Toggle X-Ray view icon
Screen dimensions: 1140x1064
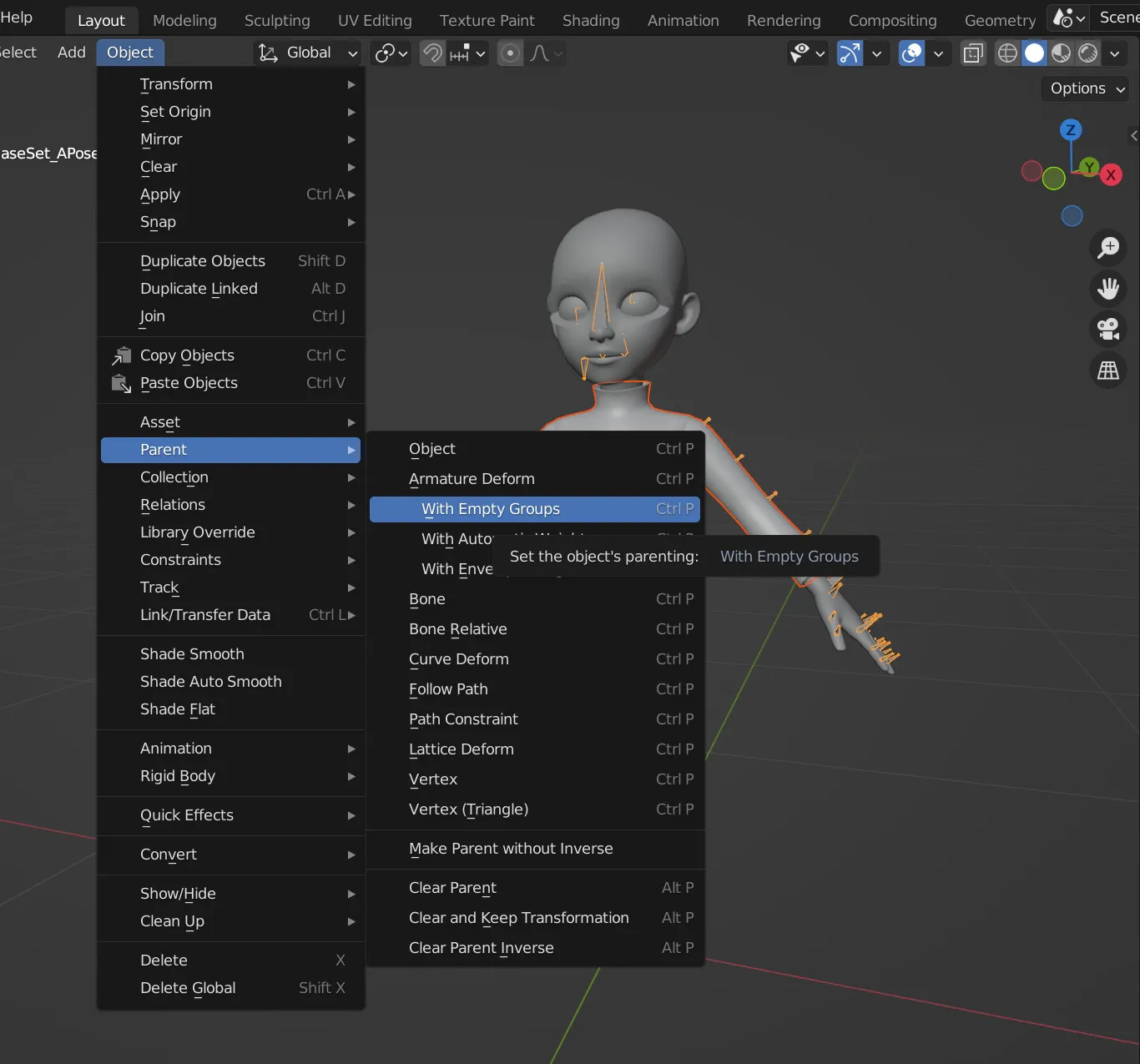point(973,53)
